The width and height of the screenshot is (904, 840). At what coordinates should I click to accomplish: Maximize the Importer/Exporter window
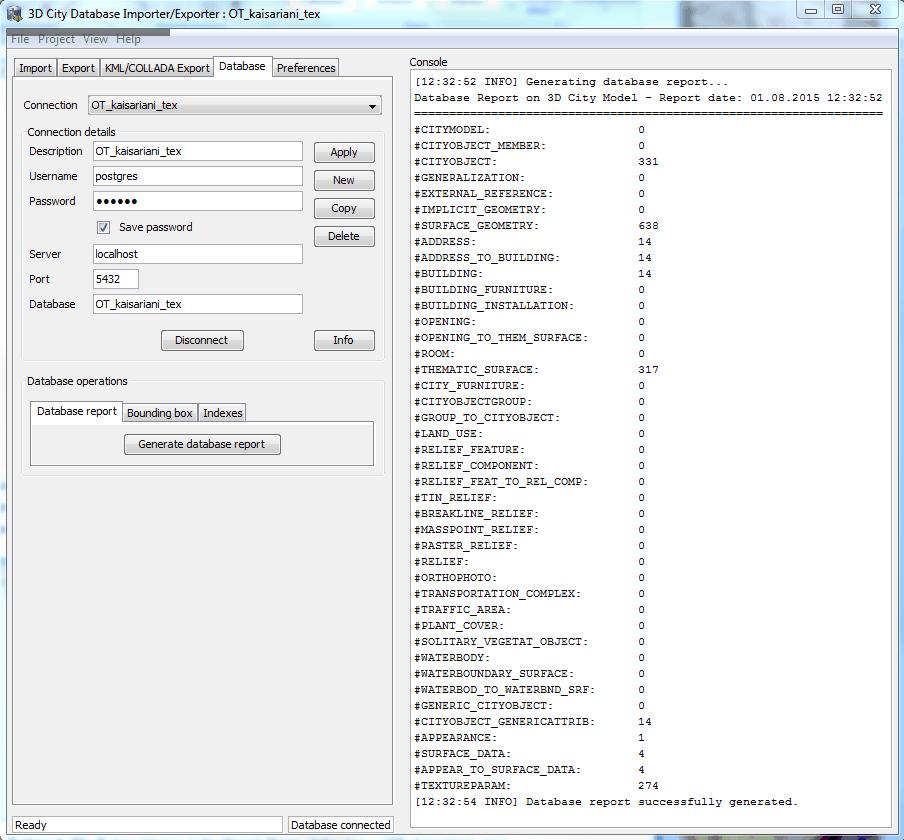[x=838, y=10]
